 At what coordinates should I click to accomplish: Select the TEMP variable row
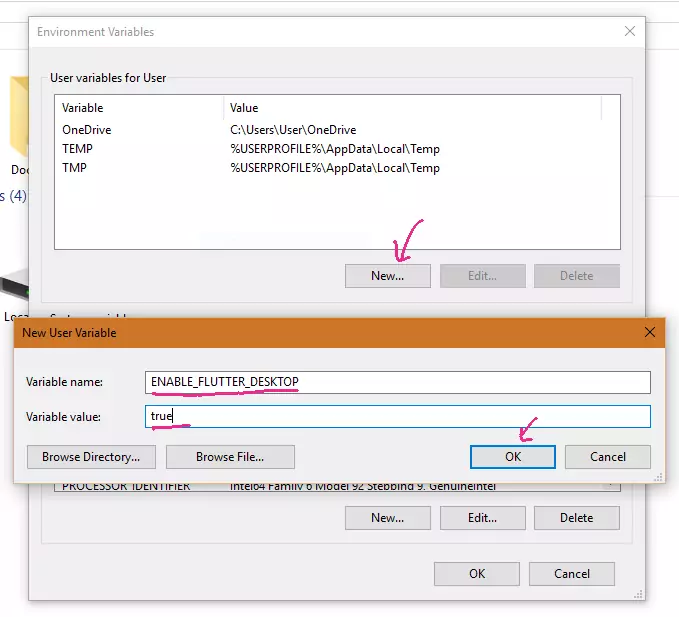[337, 149]
